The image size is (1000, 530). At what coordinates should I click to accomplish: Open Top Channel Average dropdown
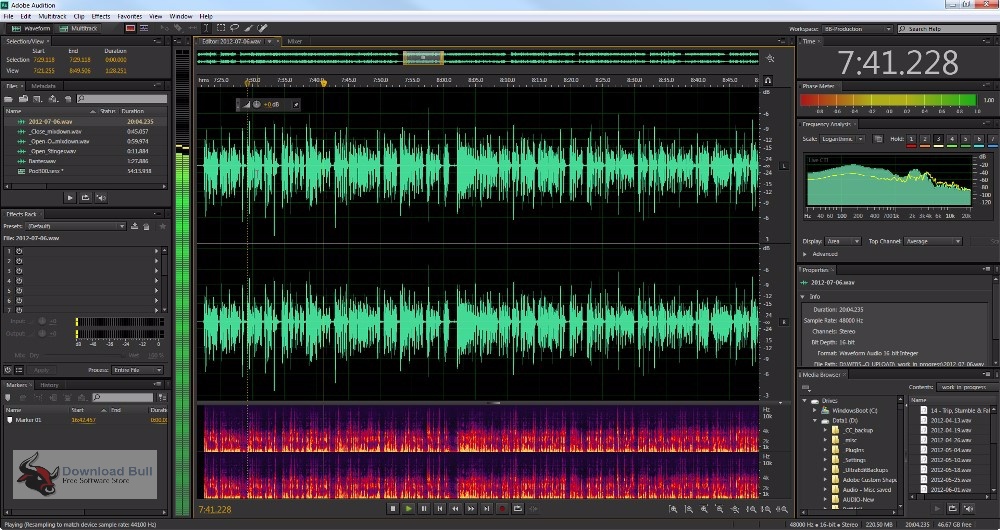point(932,242)
